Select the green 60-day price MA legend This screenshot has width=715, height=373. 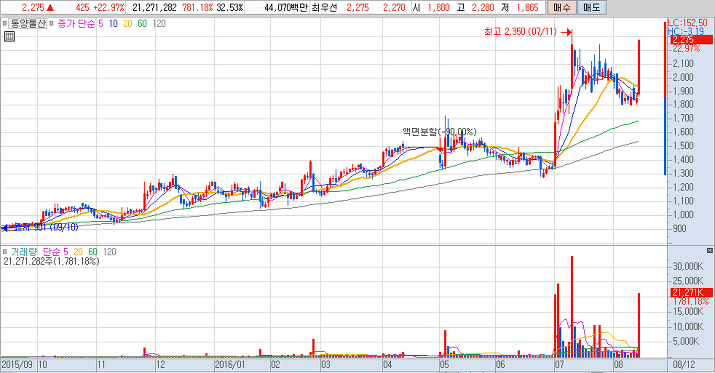pyautogui.click(x=142, y=23)
